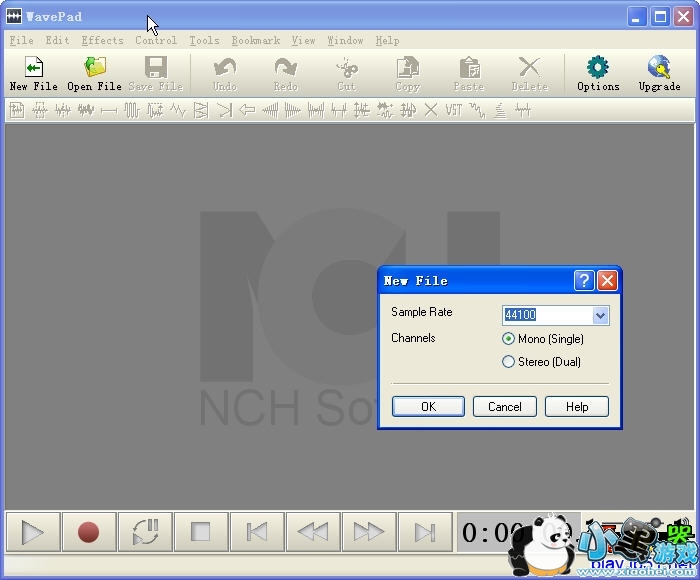Expand the Sample Rate dropdown arrow
This screenshot has height=580, width=700.
tap(600, 315)
